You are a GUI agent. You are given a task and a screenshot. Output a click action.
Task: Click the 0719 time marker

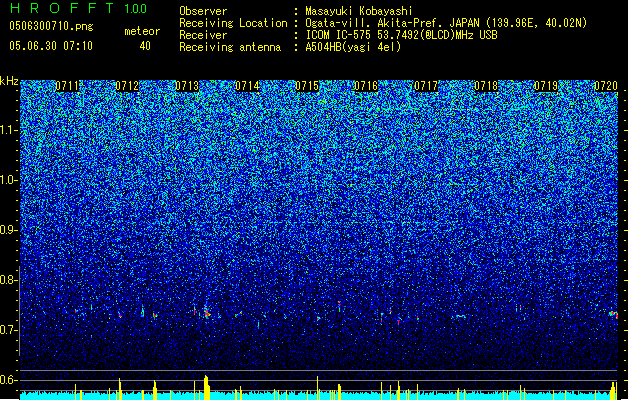click(x=546, y=86)
